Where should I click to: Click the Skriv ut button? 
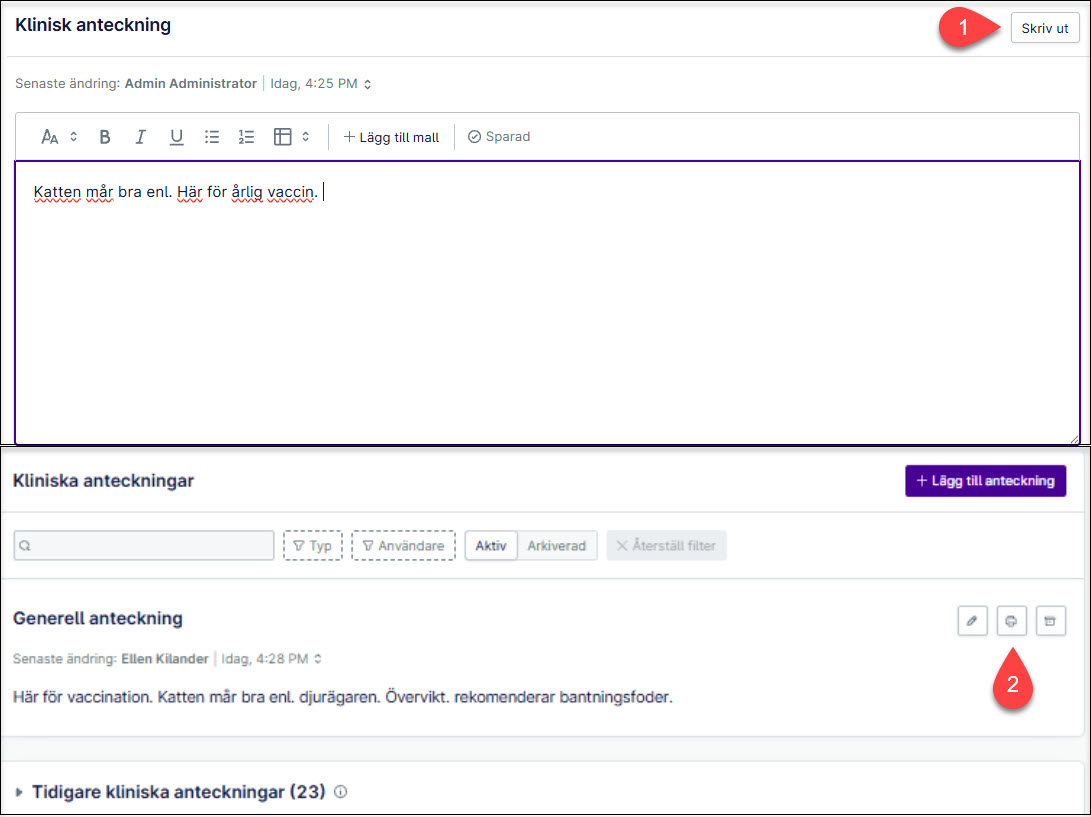1044,29
